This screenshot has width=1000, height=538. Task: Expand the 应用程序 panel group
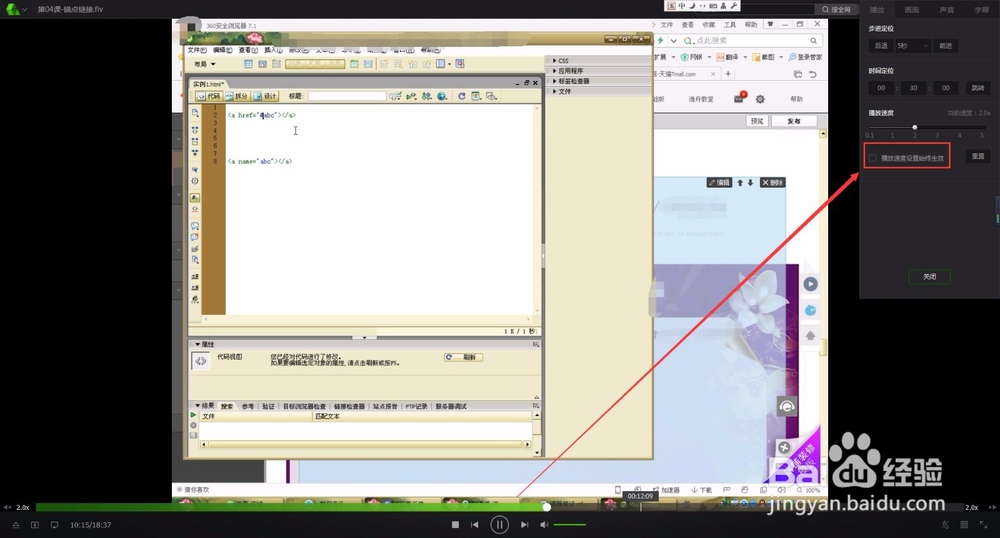pos(568,71)
